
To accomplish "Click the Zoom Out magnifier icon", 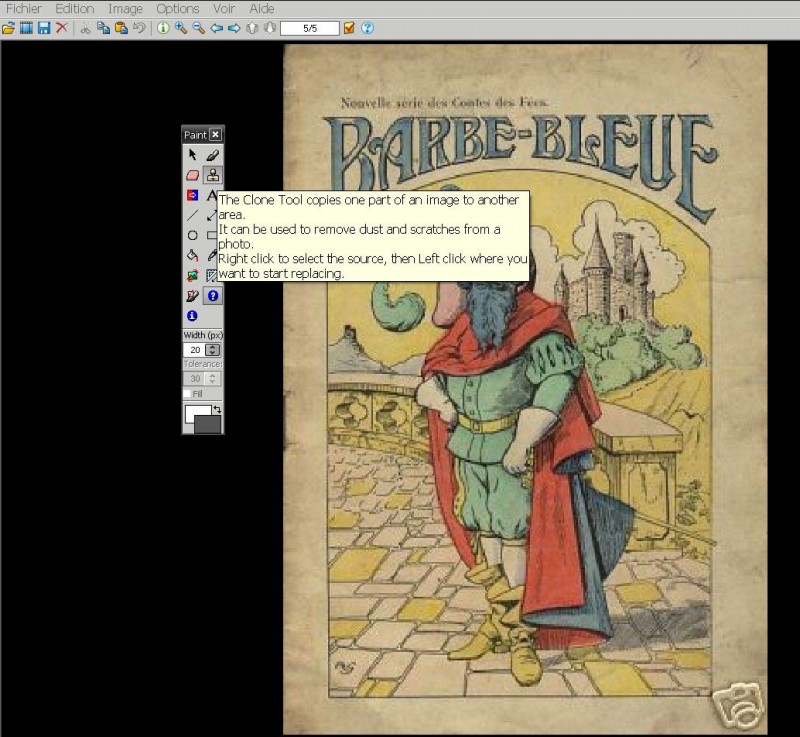I will (x=198, y=28).
